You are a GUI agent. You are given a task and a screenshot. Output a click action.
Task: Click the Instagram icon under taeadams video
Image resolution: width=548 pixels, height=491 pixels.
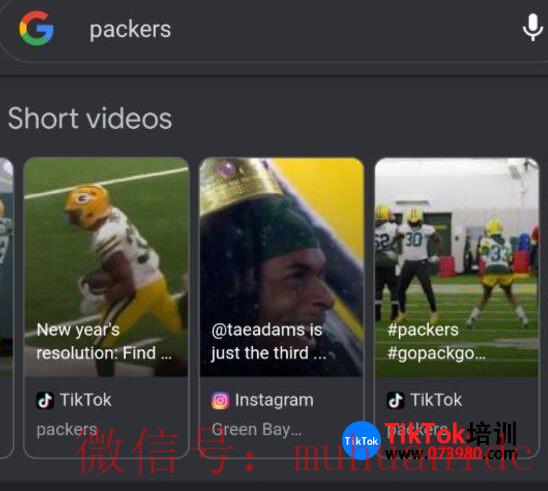pos(220,400)
